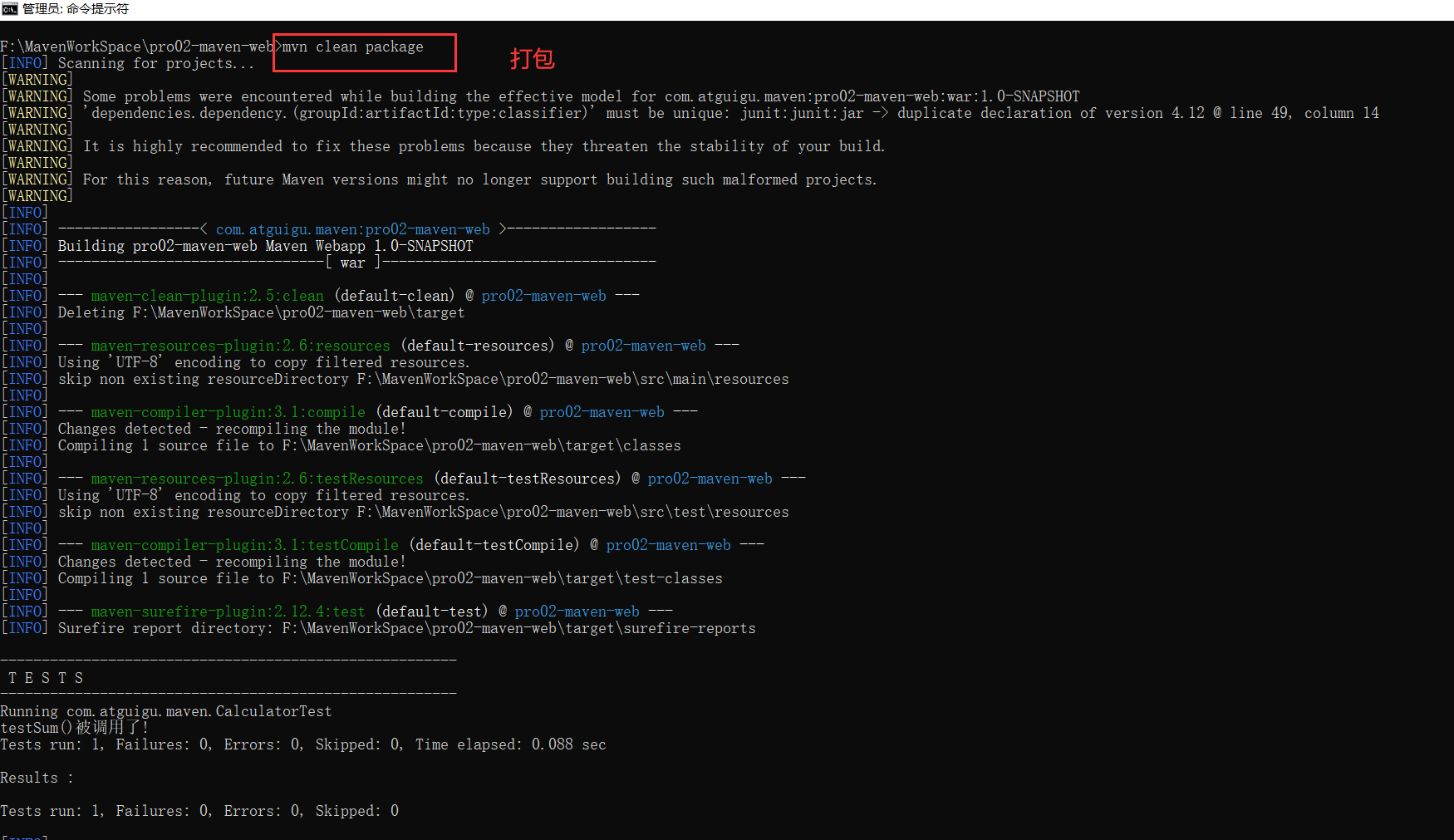Click 'maven-resources-plugin:2.6:resources' text

tap(241, 346)
